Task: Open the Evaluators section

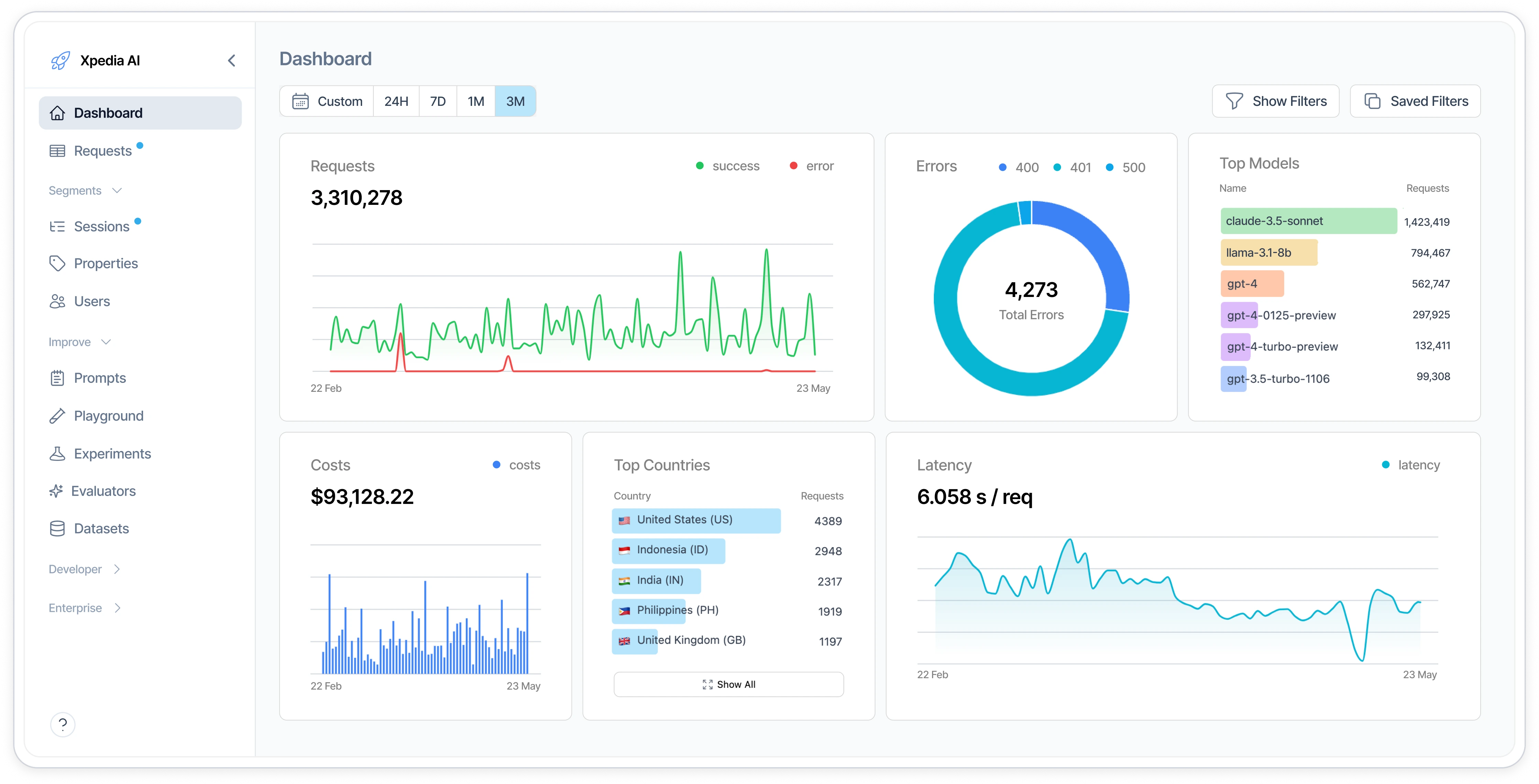Action: [104, 491]
